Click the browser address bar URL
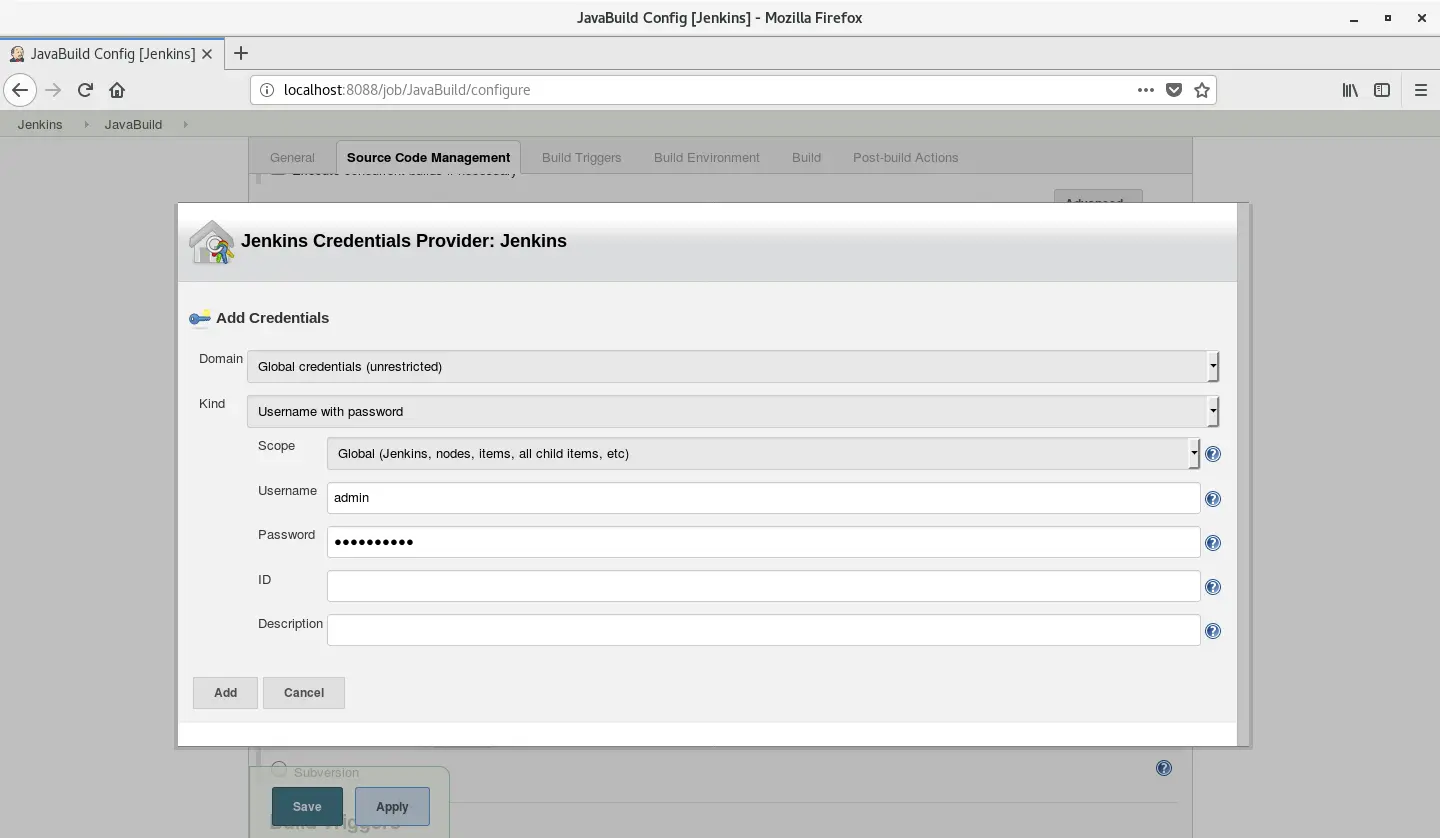 tap(407, 90)
